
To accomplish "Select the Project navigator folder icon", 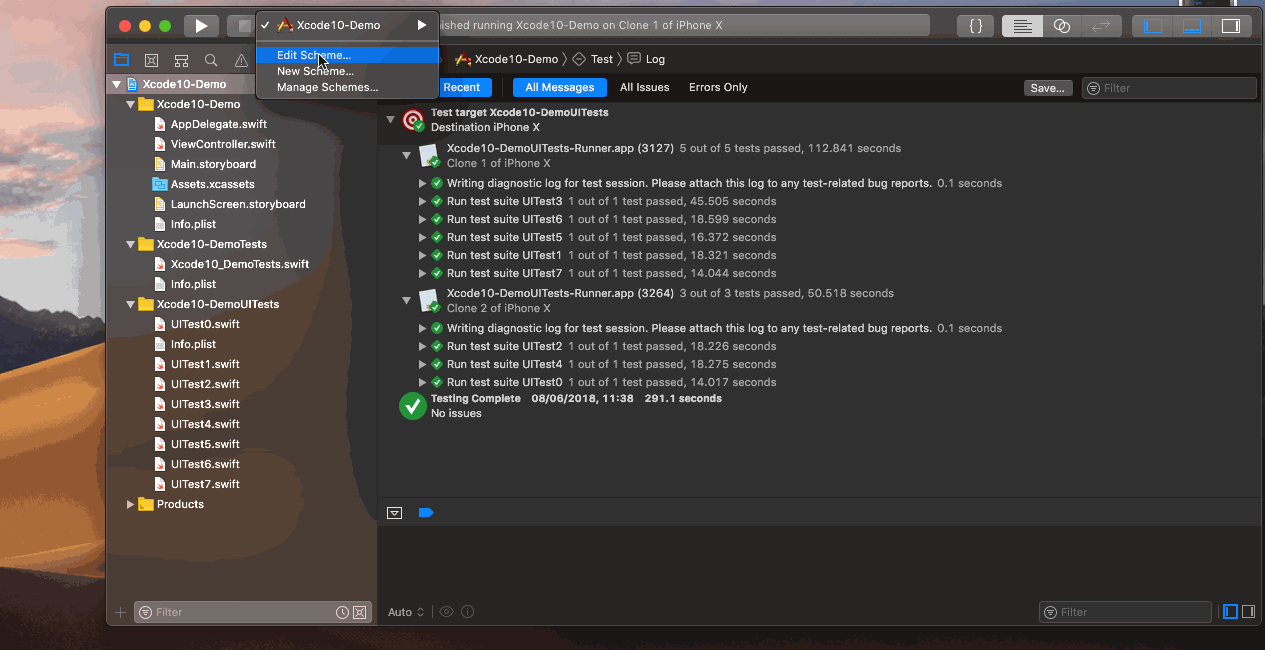I will coord(121,60).
